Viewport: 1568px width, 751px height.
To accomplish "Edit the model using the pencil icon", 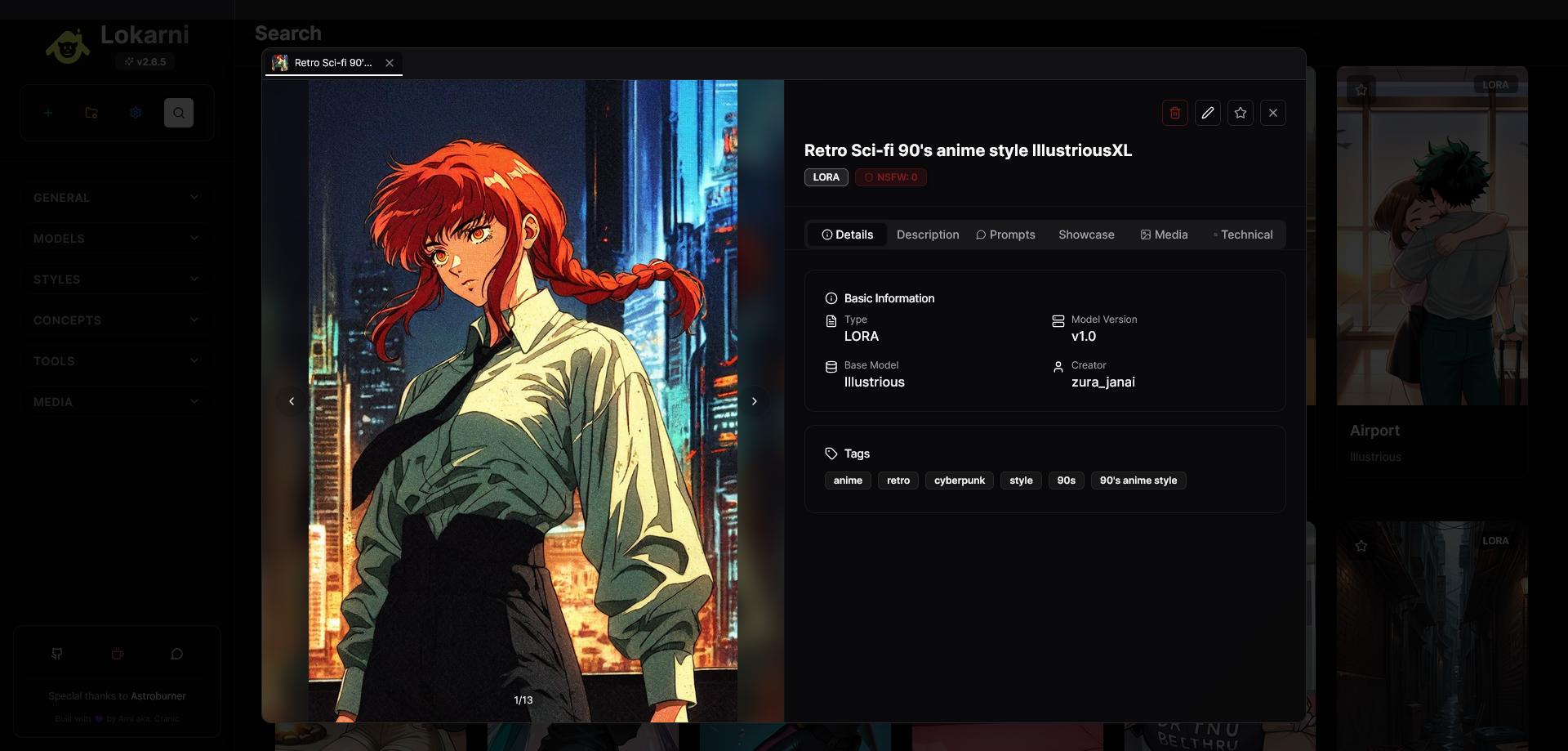I will [x=1208, y=113].
